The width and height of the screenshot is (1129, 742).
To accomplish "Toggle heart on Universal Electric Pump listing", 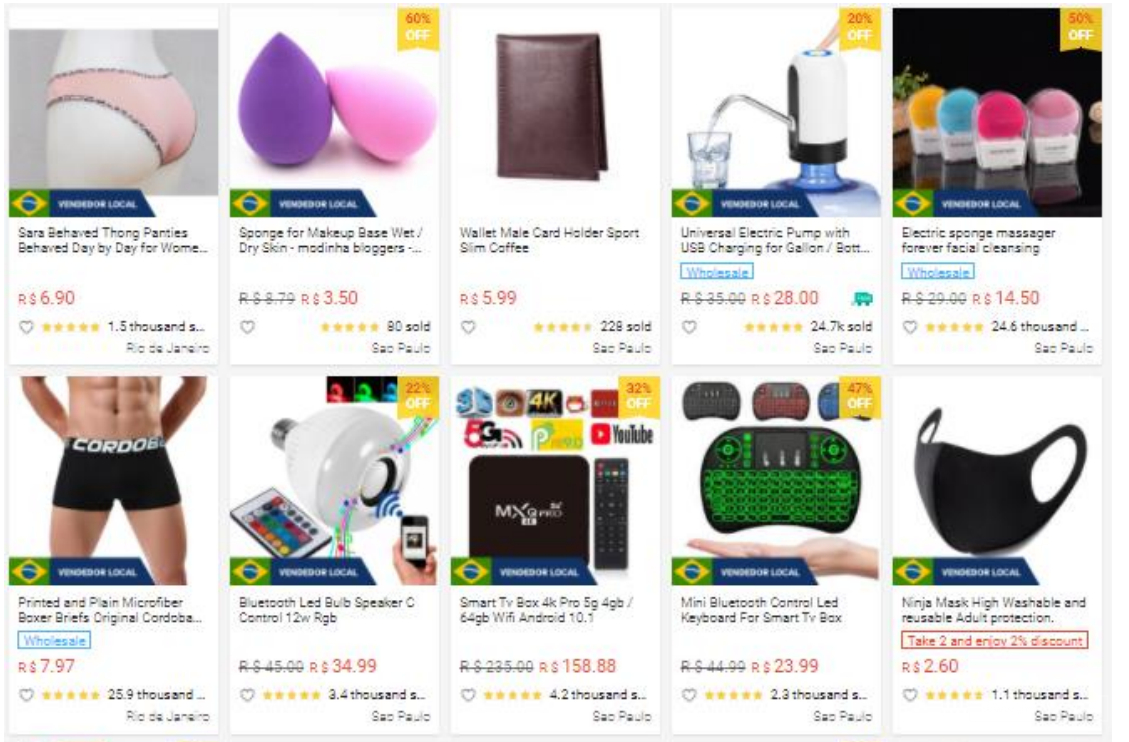I will pos(689,327).
